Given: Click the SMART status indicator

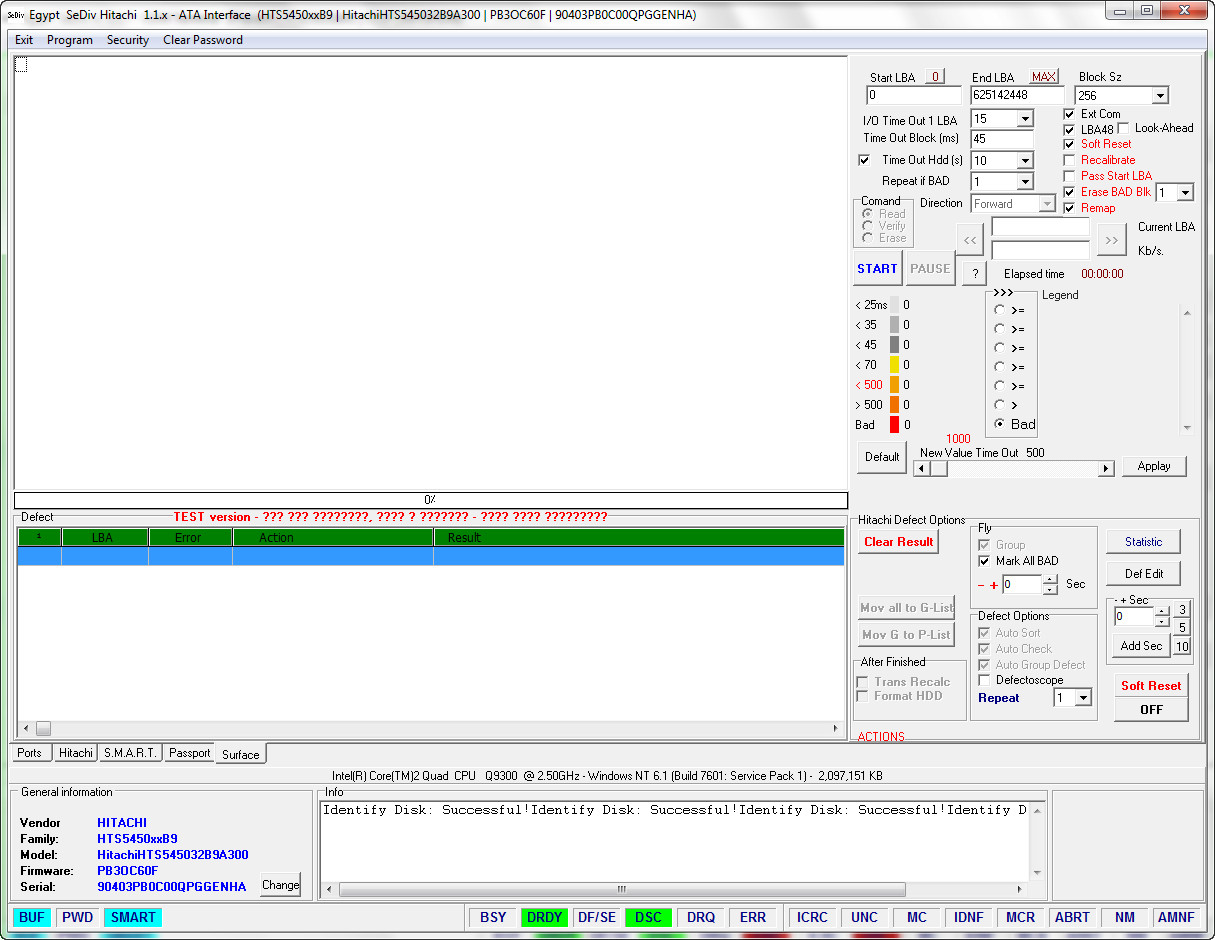Looking at the screenshot, I should click(133, 917).
